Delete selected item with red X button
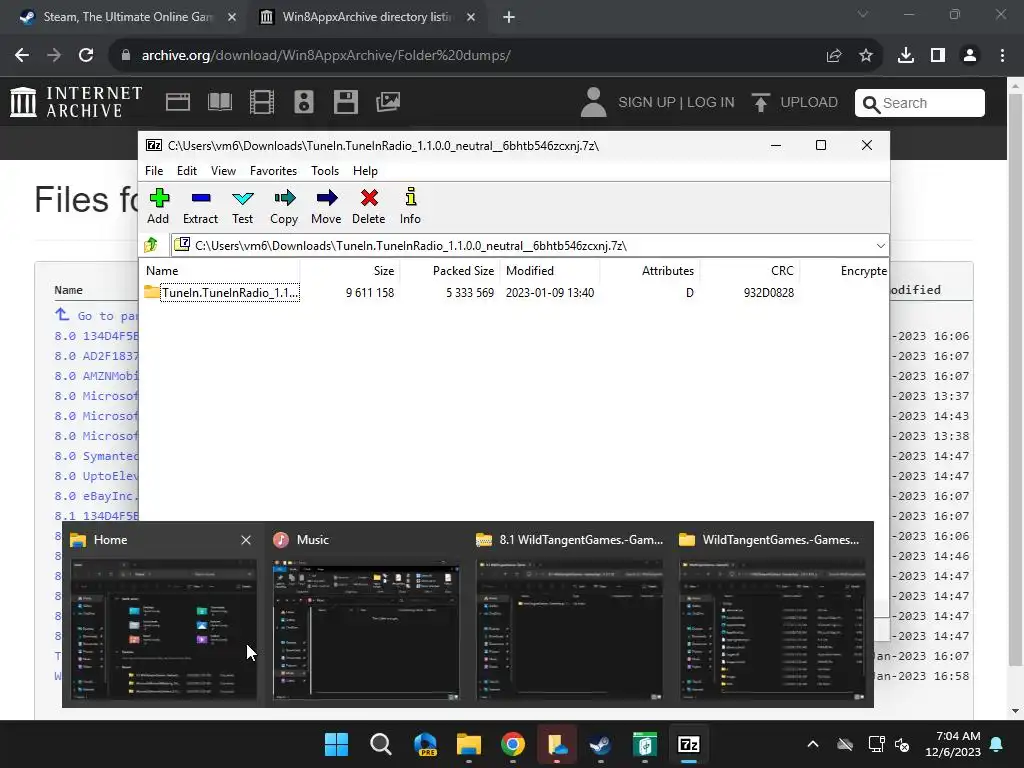The image size is (1024, 768). coord(368,206)
